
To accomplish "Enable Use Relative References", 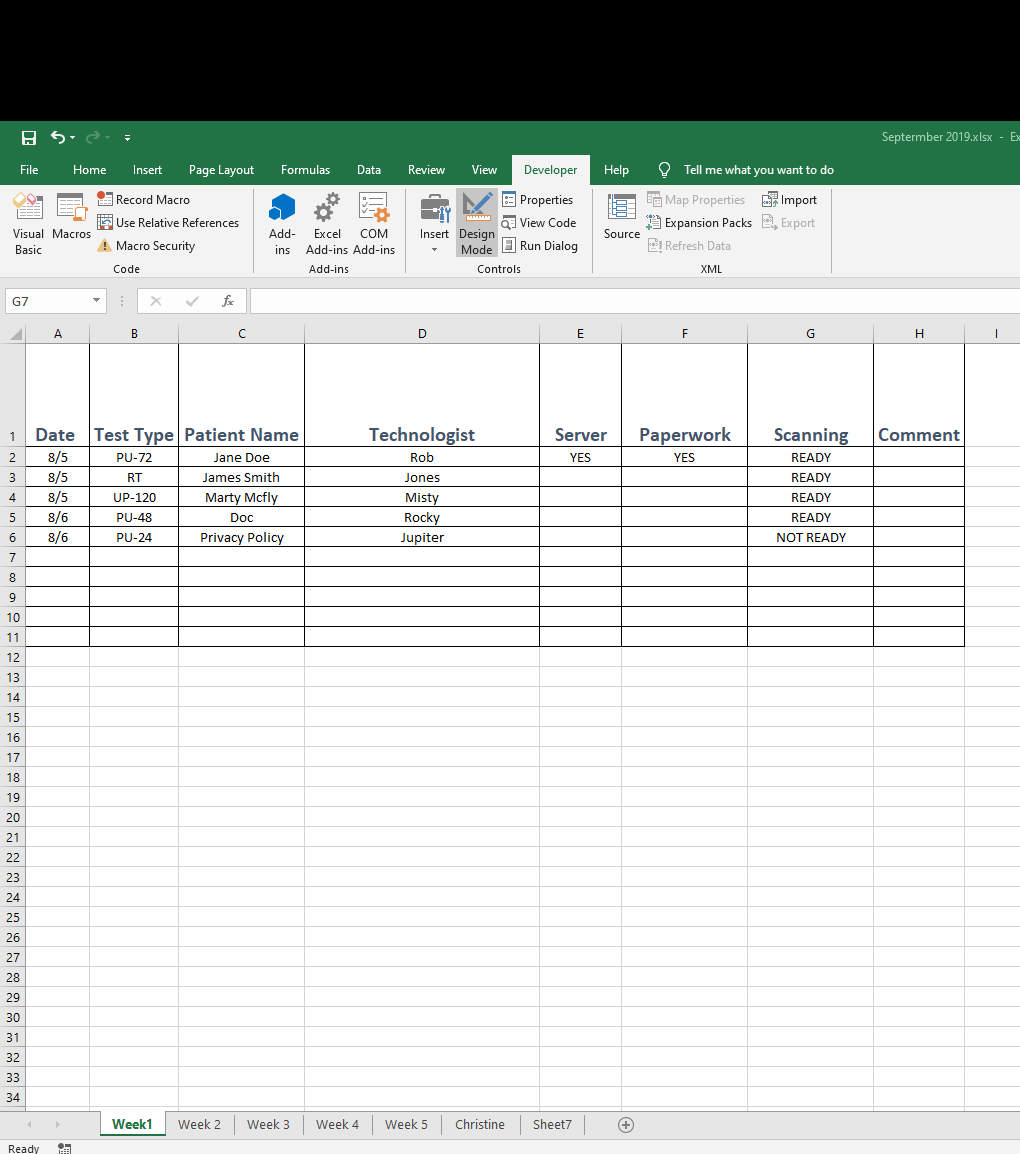I will [168, 222].
